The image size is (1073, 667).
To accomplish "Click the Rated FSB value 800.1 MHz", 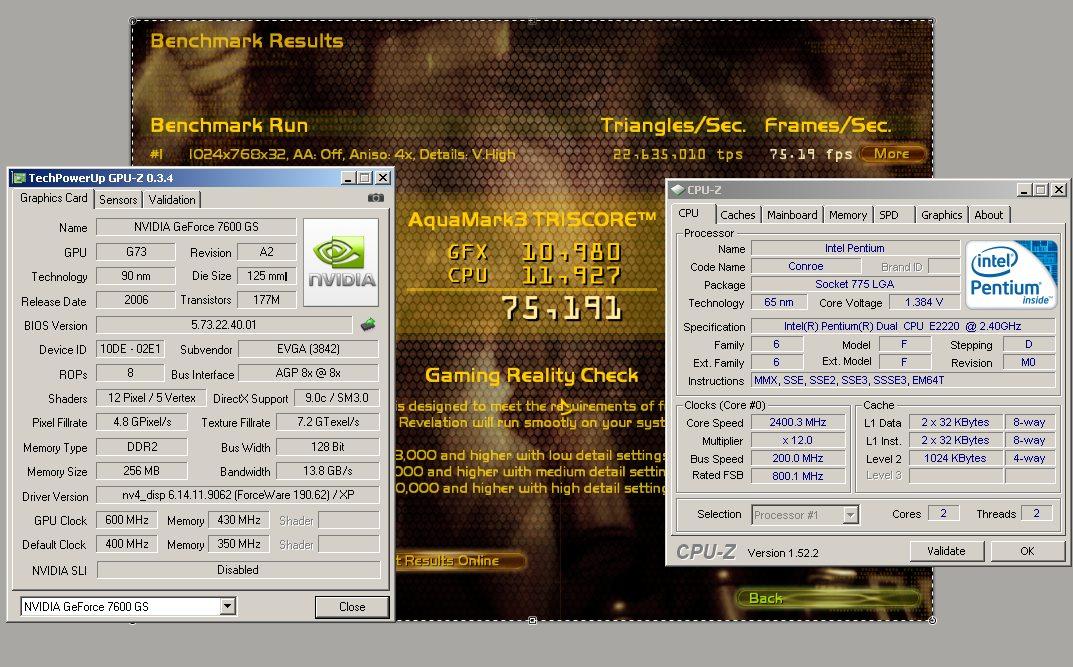I will [798, 476].
